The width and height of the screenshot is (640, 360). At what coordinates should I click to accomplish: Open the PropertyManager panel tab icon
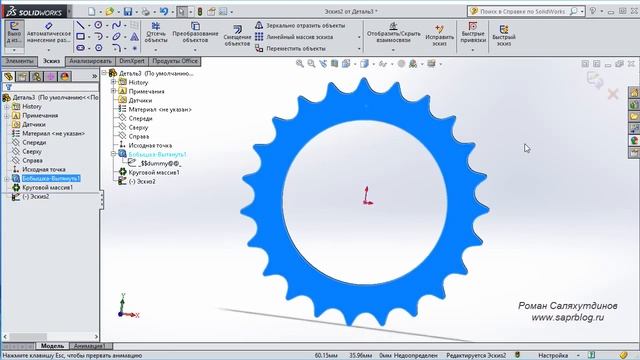pyautogui.click(x=22, y=76)
